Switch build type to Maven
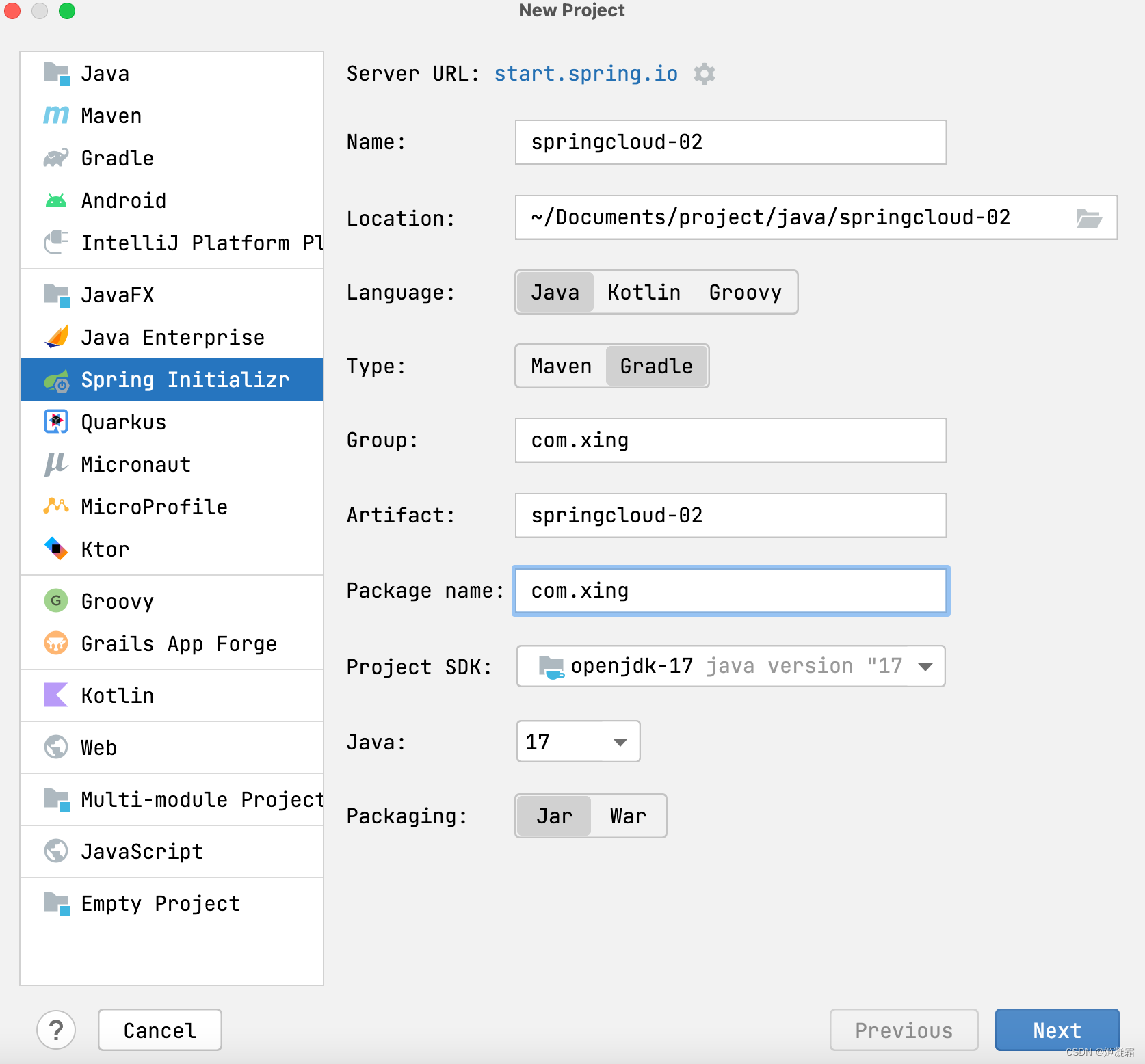Screen dimensions: 1145x1064 [x=561, y=367]
